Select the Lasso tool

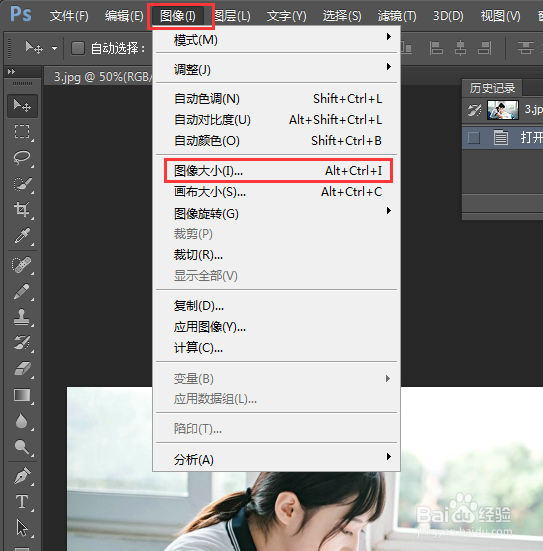point(22,157)
